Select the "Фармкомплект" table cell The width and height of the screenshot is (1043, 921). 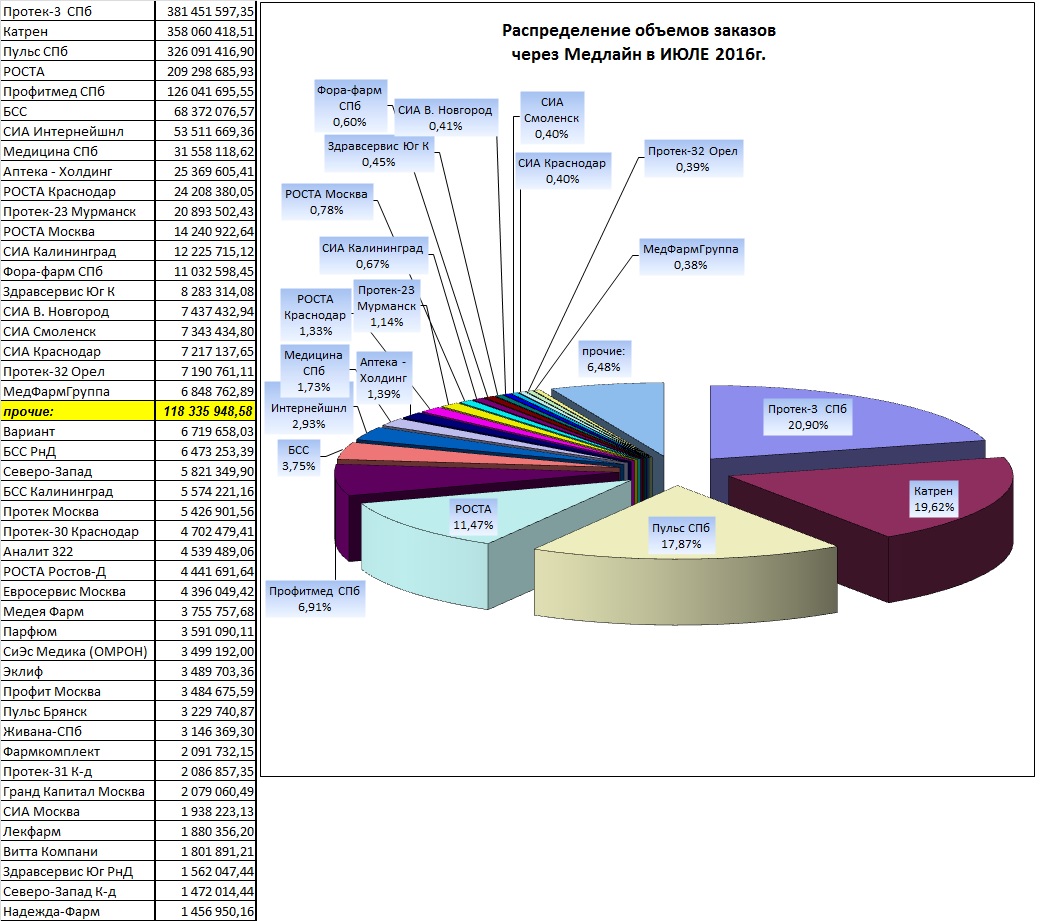[x=78, y=751]
